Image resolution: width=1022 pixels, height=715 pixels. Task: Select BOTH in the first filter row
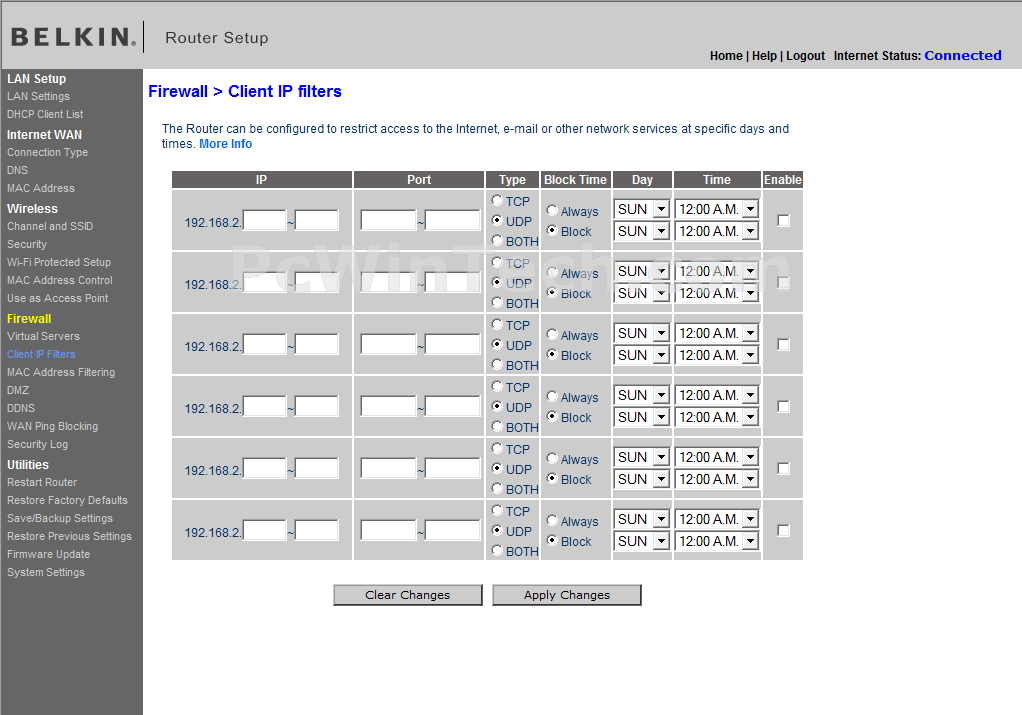[x=497, y=241]
